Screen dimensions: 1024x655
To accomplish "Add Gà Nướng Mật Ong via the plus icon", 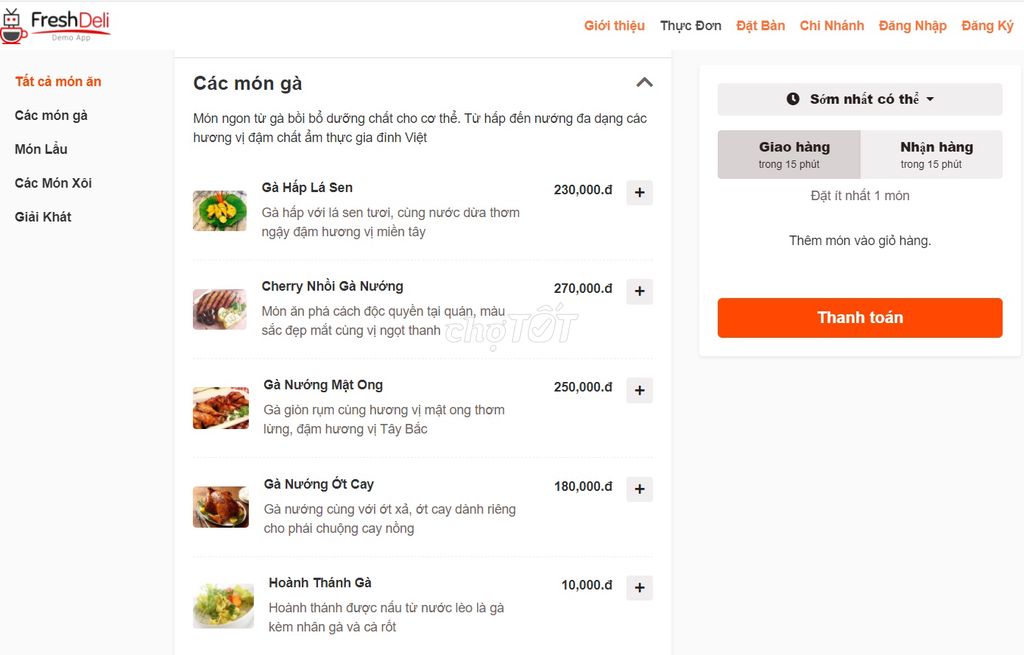I will point(639,390).
